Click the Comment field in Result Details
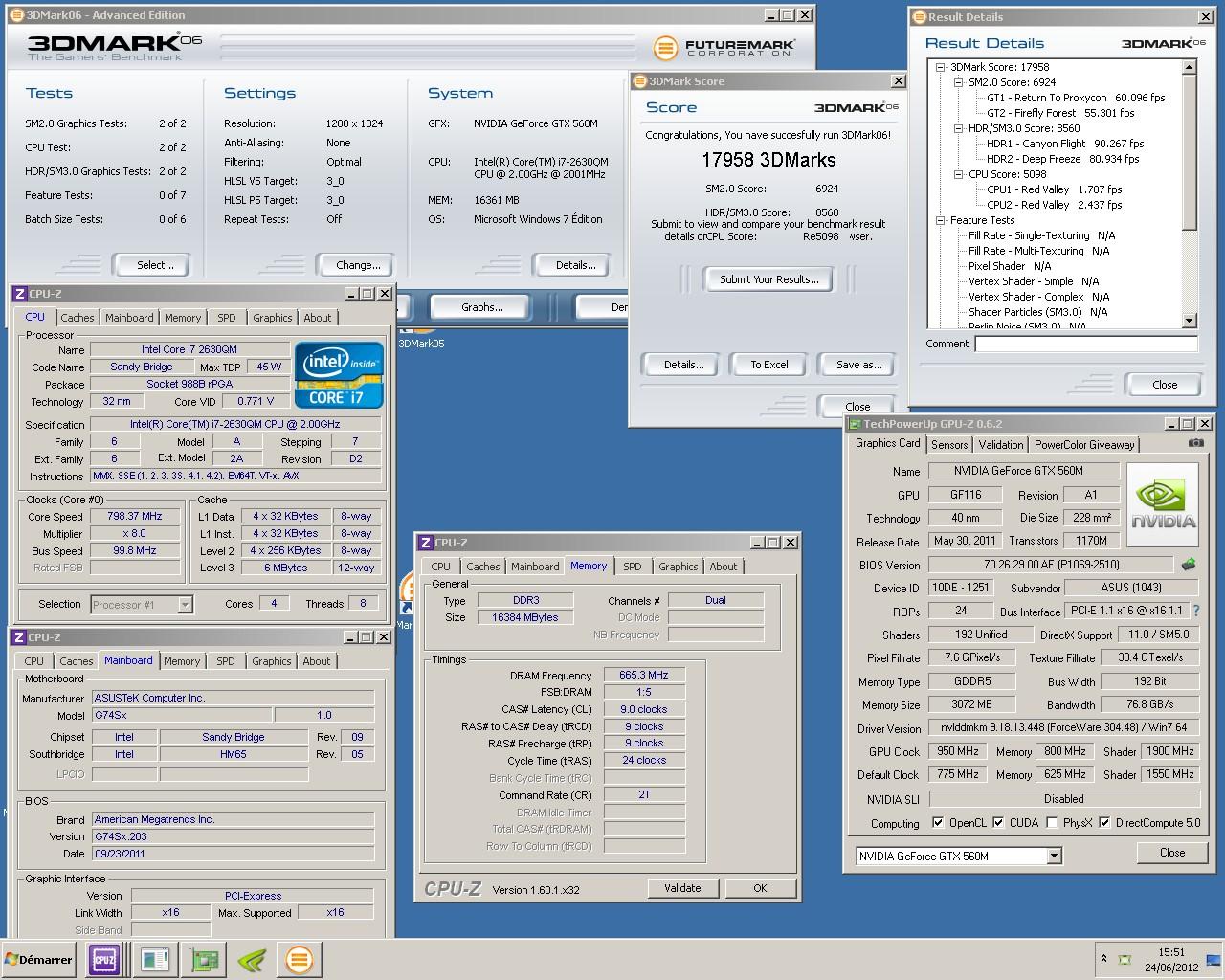 click(x=1086, y=344)
